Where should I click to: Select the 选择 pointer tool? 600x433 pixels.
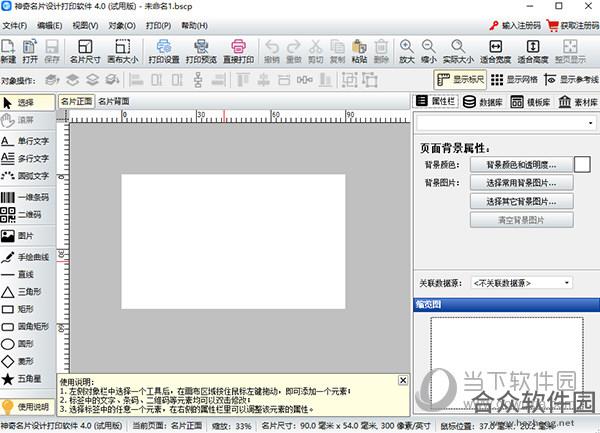pos(28,103)
